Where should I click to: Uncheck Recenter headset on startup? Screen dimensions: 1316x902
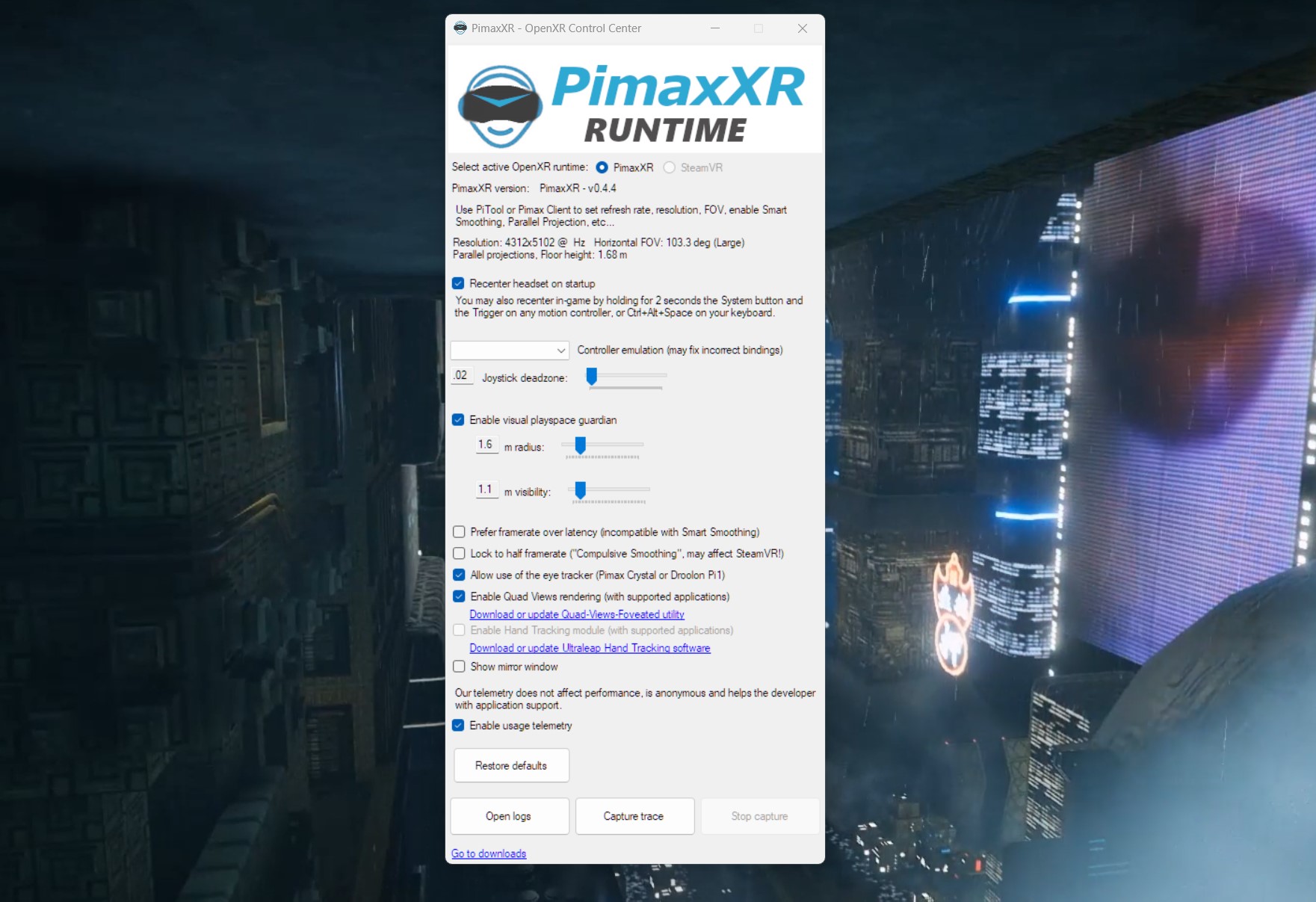coord(458,283)
